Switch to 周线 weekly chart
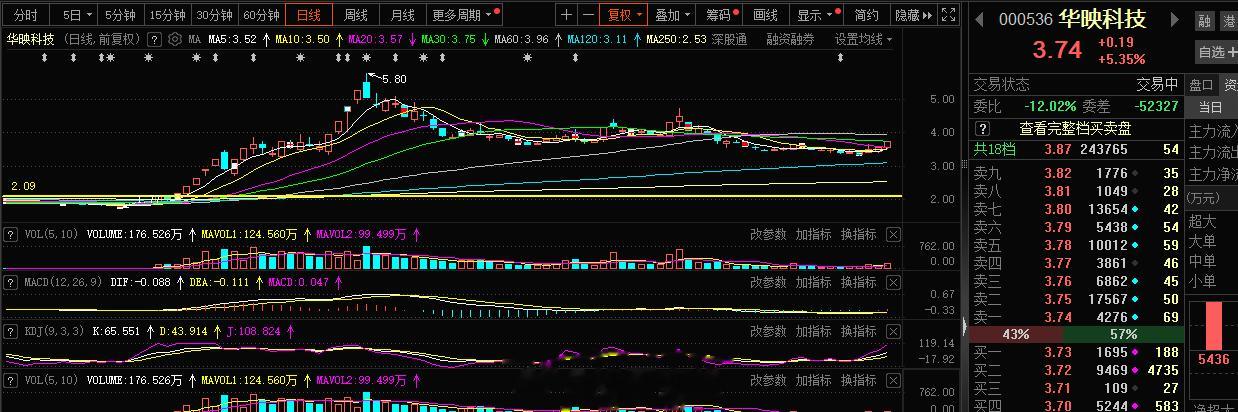The image size is (1238, 412). (356, 15)
